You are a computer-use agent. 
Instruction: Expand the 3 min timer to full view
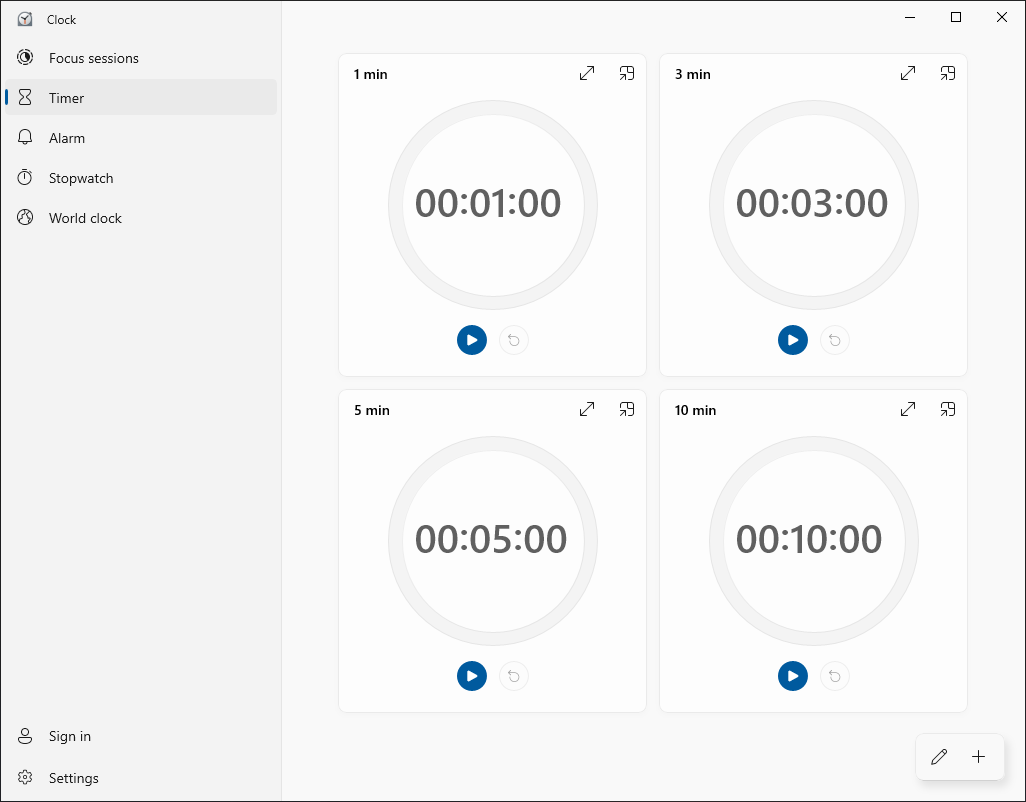[908, 73]
